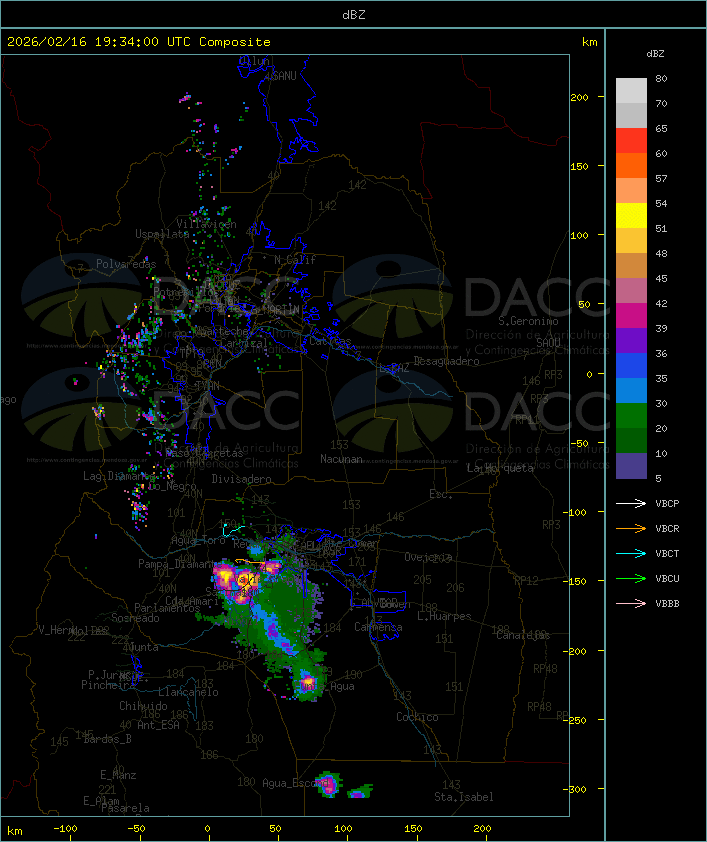
Task: Click the VBCP legend label
Action: pos(667,503)
